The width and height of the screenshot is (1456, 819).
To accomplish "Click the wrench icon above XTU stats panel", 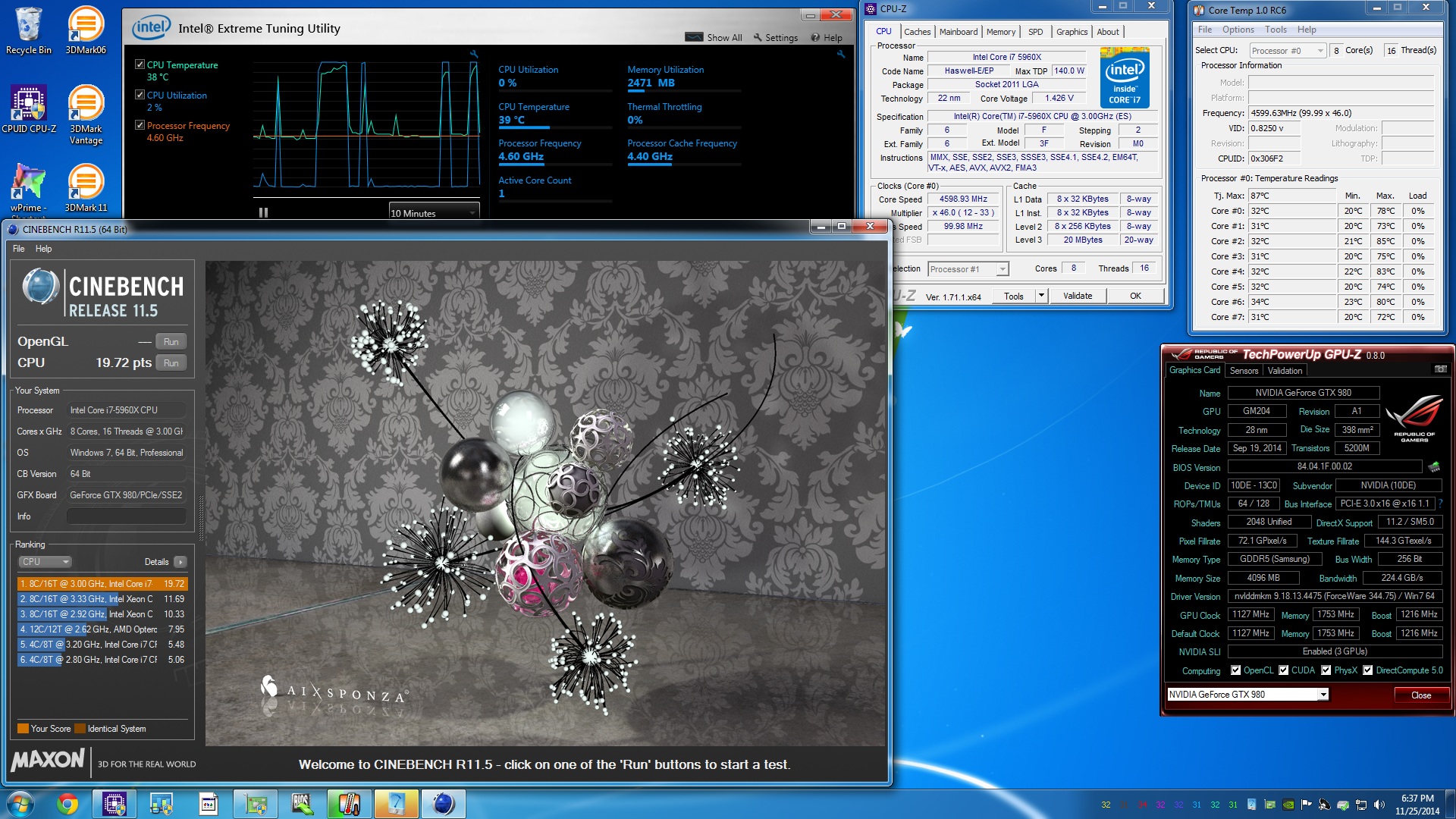I will click(841, 54).
